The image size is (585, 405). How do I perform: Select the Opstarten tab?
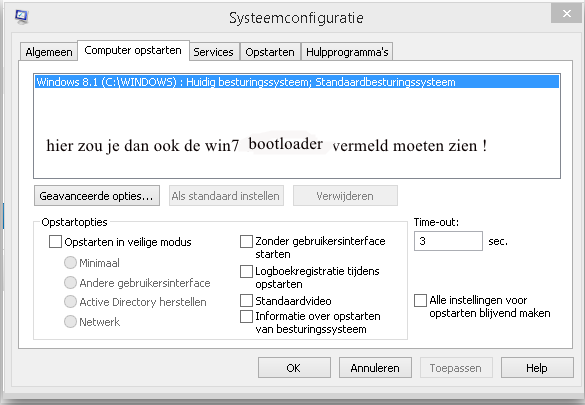(270, 52)
